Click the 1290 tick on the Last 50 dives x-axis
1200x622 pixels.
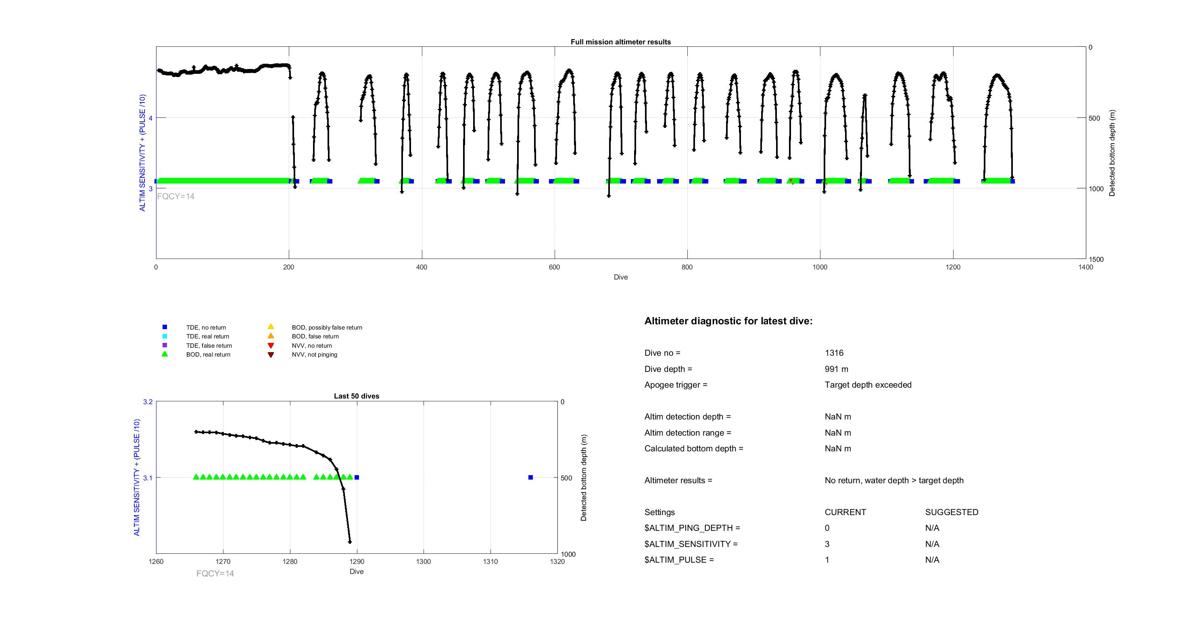(356, 562)
